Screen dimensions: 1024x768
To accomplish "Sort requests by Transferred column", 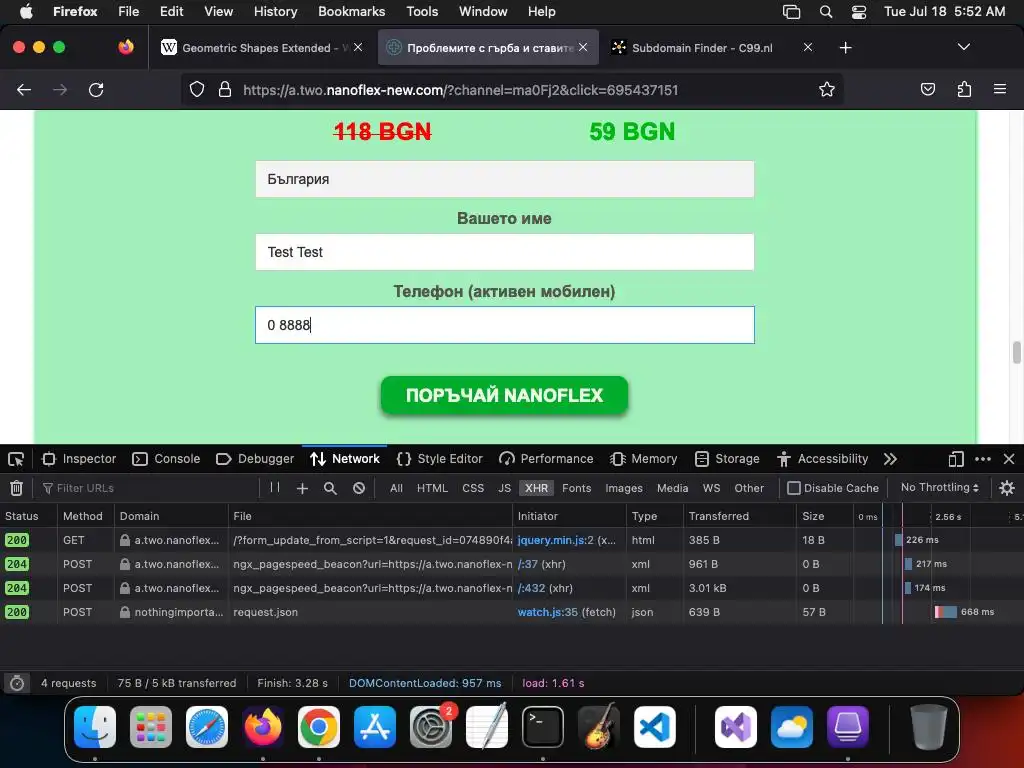I will click(x=739, y=516).
